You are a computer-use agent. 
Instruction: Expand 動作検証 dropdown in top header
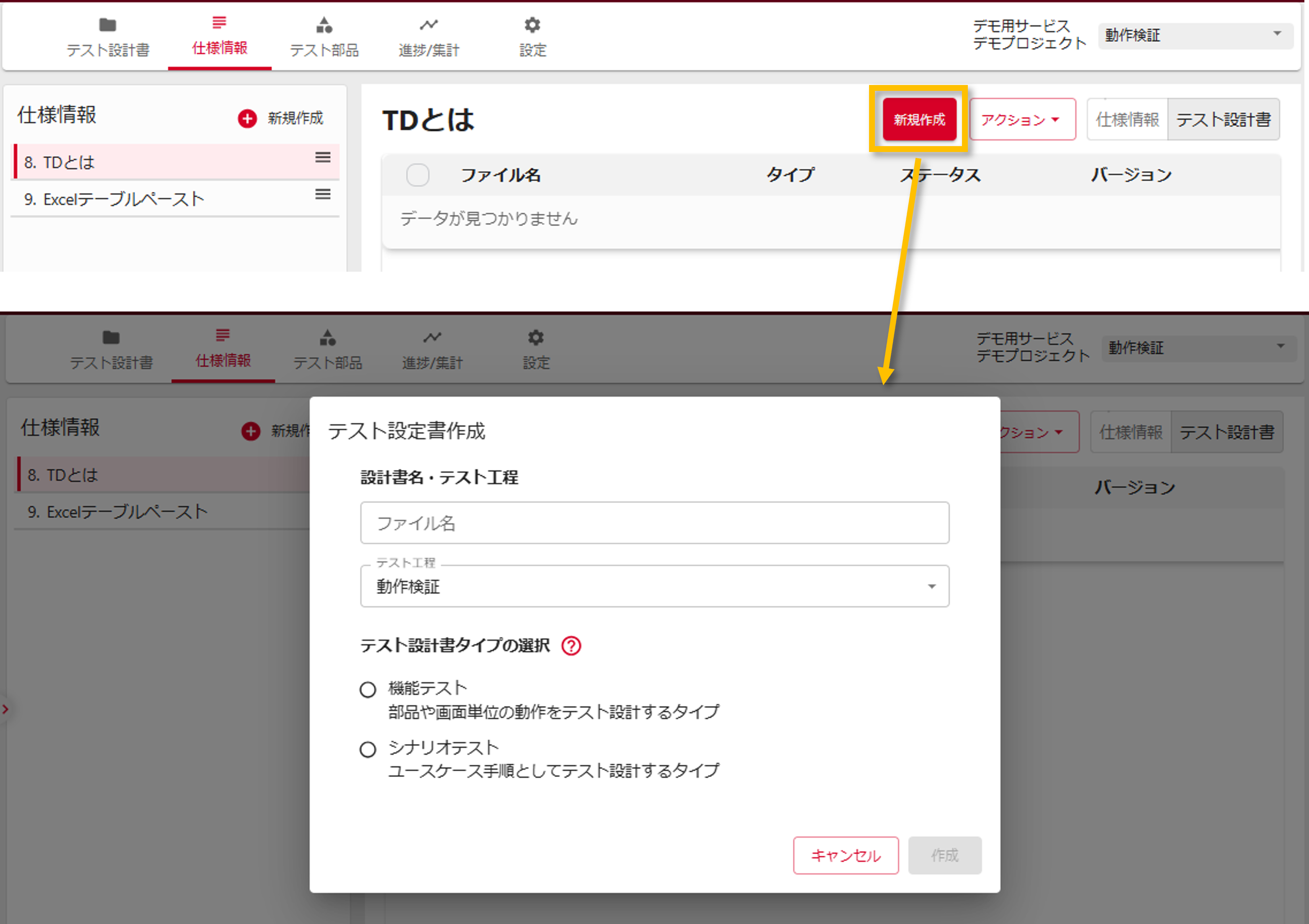pos(1195,35)
